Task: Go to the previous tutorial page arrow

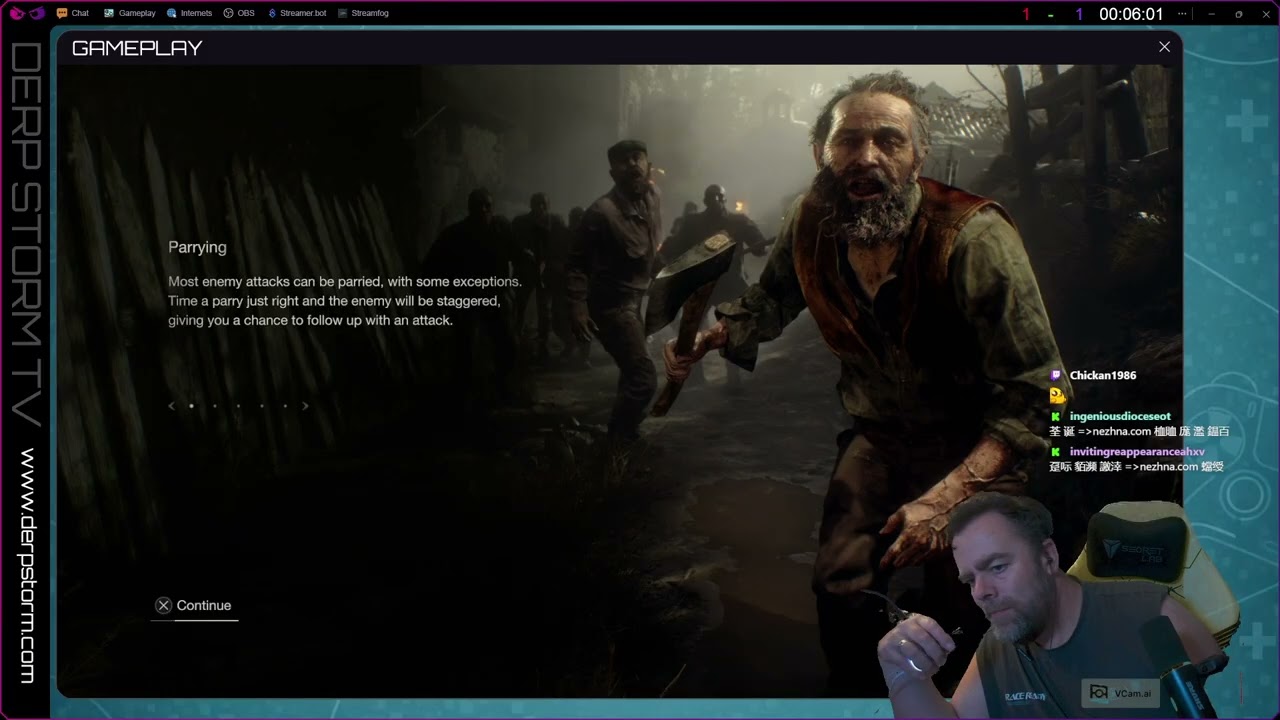Action: pos(172,406)
